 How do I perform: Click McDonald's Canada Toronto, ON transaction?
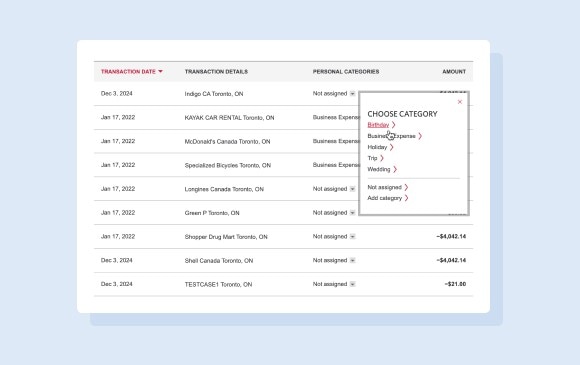(x=227, y=141)
